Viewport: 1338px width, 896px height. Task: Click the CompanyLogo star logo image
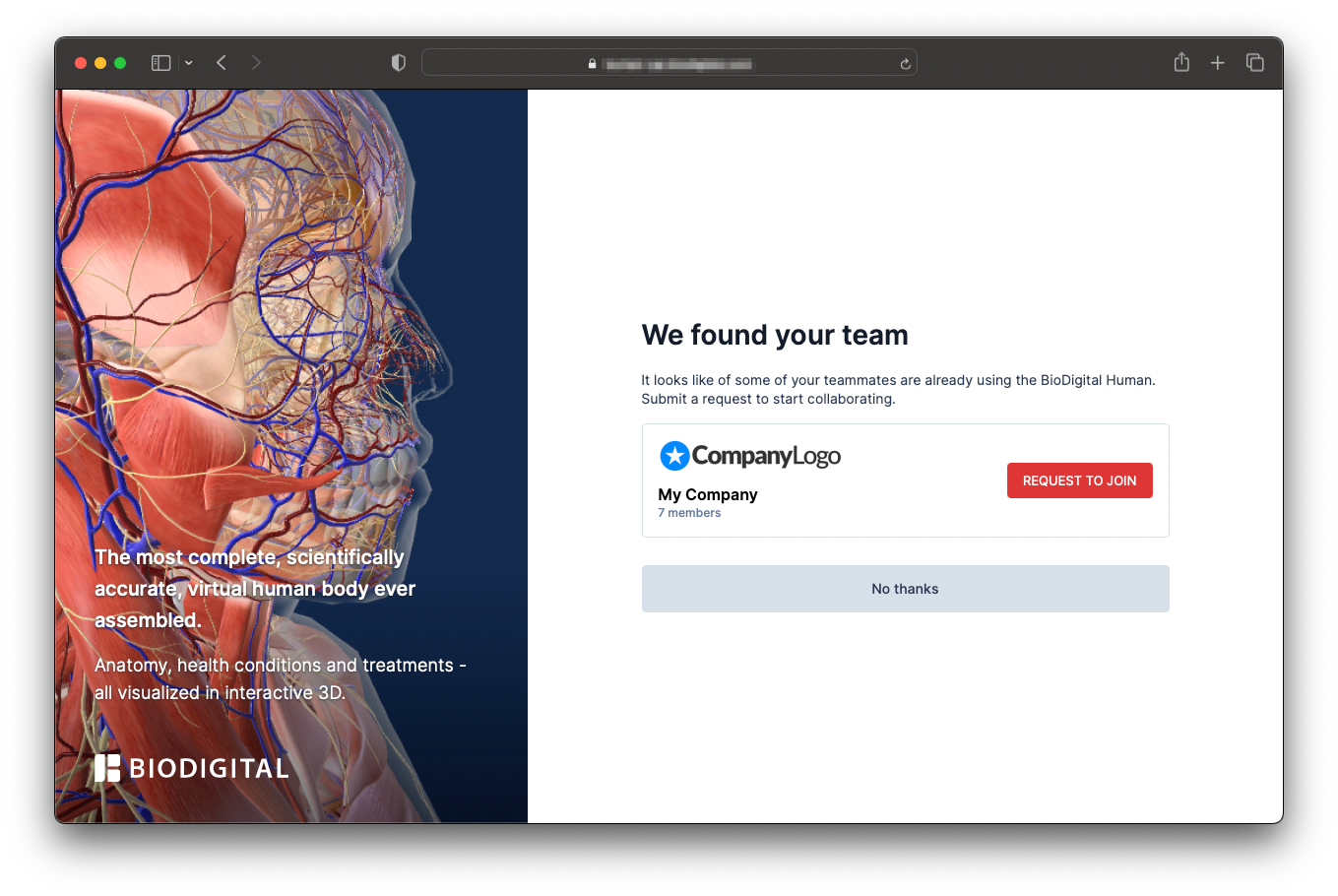750,456
